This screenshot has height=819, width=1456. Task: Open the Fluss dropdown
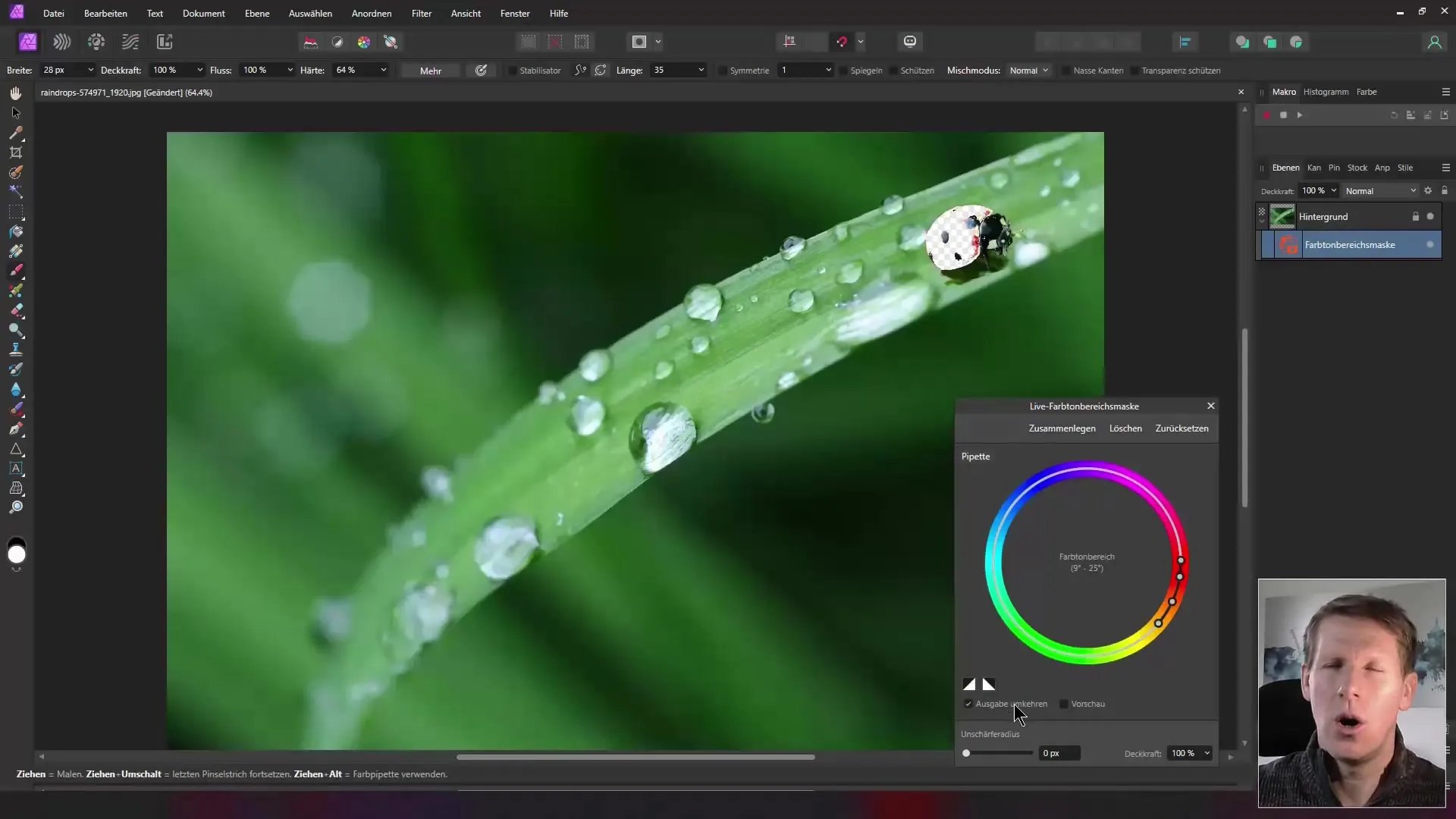tap(290, 70)
